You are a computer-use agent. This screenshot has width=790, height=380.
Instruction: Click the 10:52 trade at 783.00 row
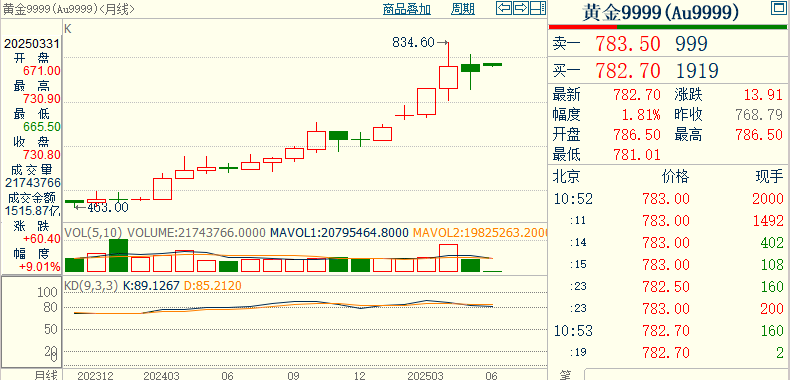point(669,198)
